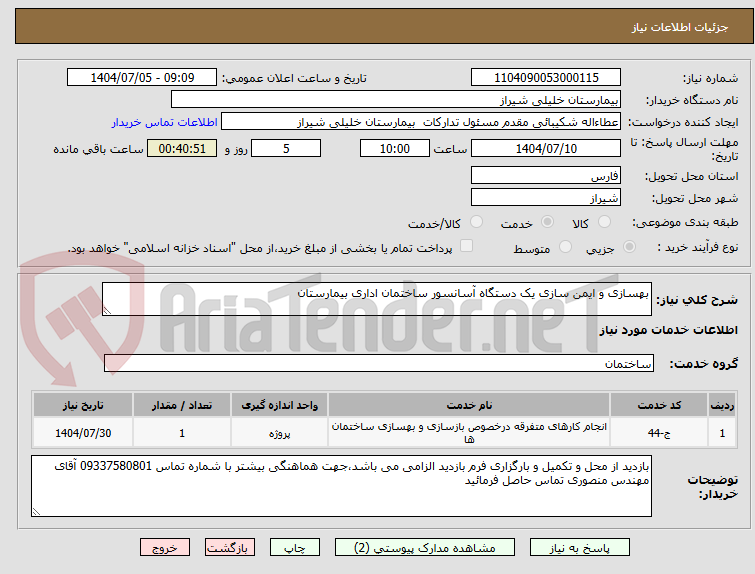Click the city field شیراز
The width and height of the screenshot is (755, 574).
click(x=546, y=197)
